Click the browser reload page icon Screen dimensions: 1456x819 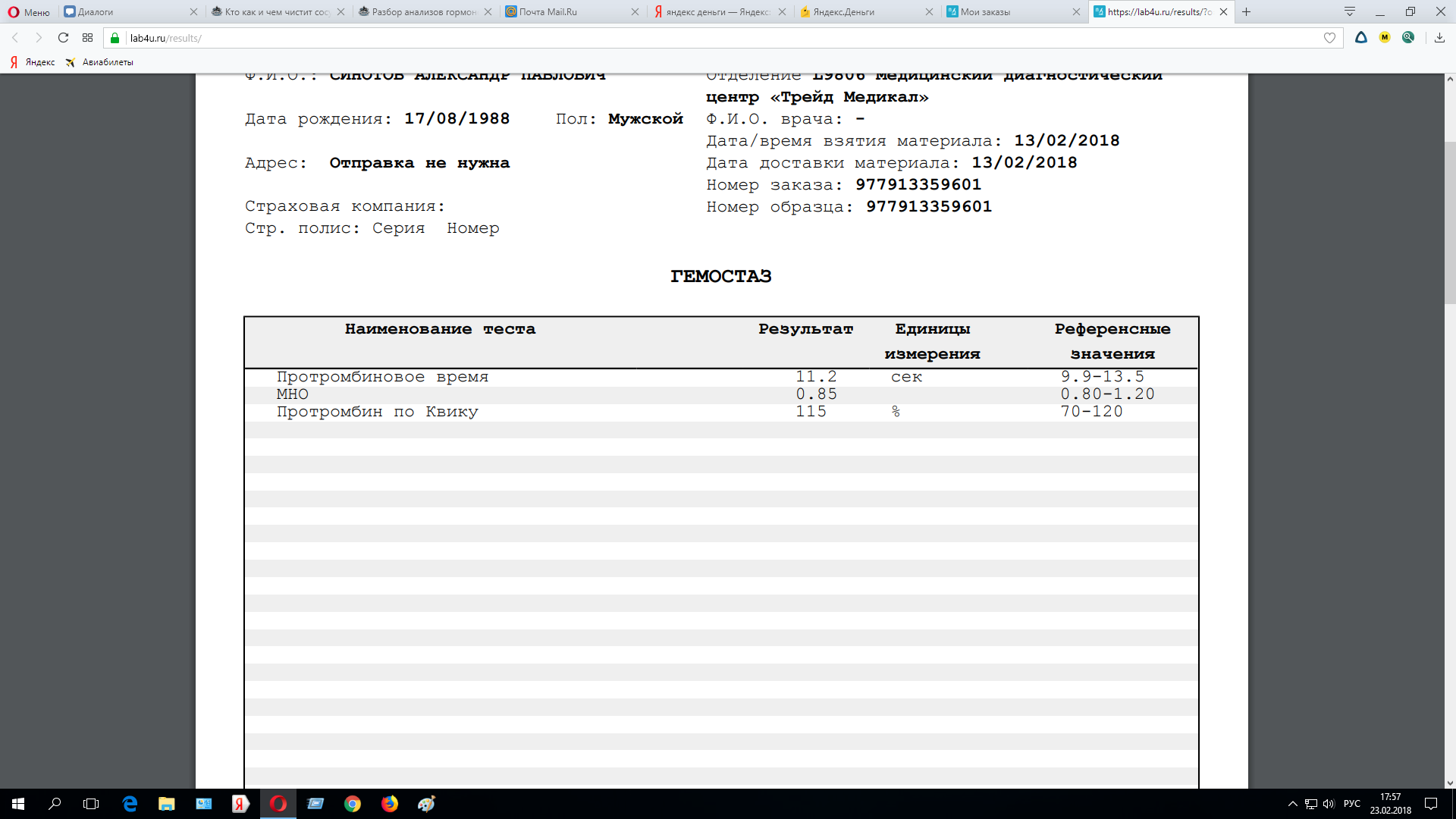tap(63, 38)
